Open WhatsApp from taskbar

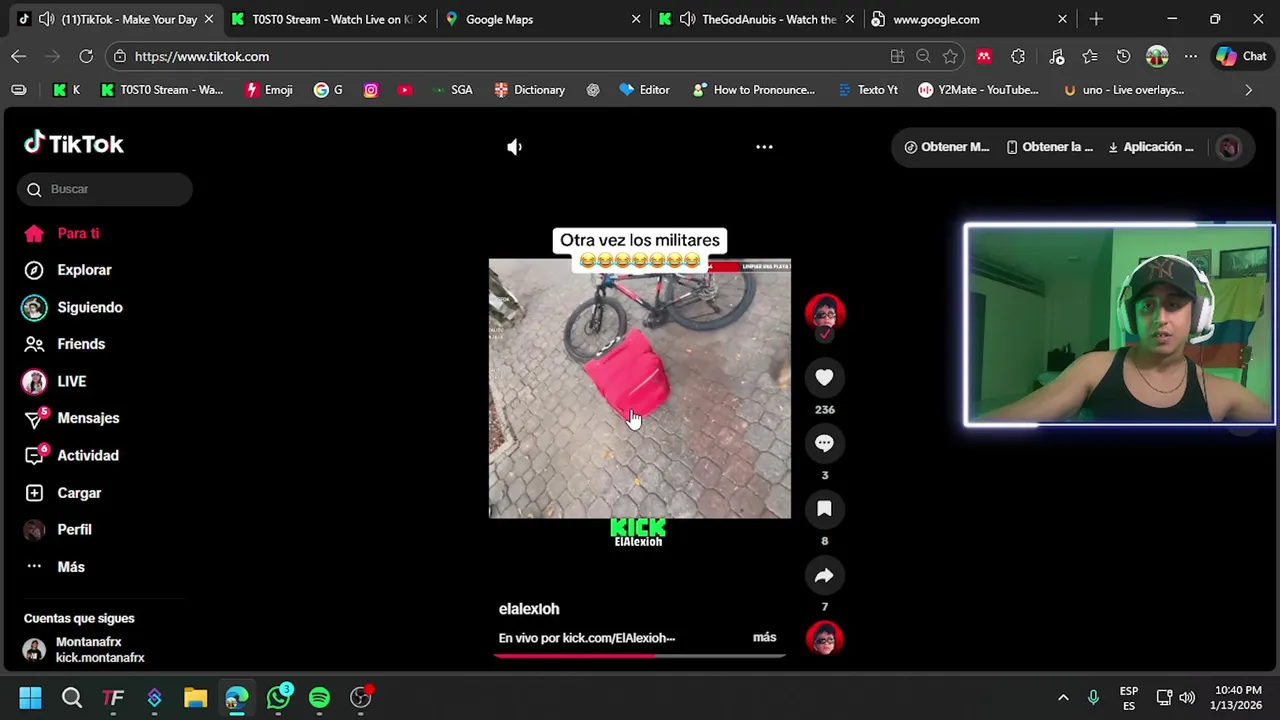278,697
